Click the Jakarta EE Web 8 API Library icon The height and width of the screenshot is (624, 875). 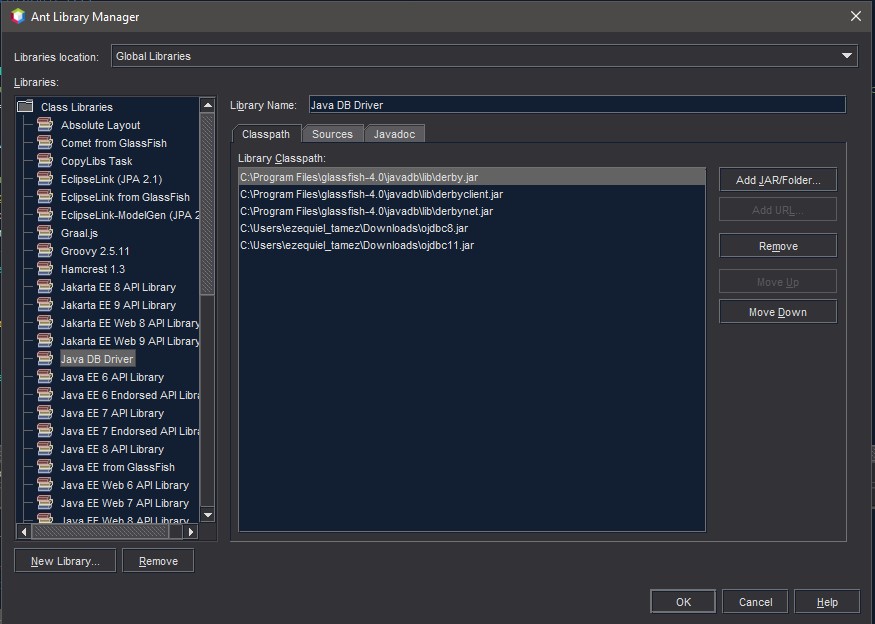pyautogui.click(x=45, y=323)
